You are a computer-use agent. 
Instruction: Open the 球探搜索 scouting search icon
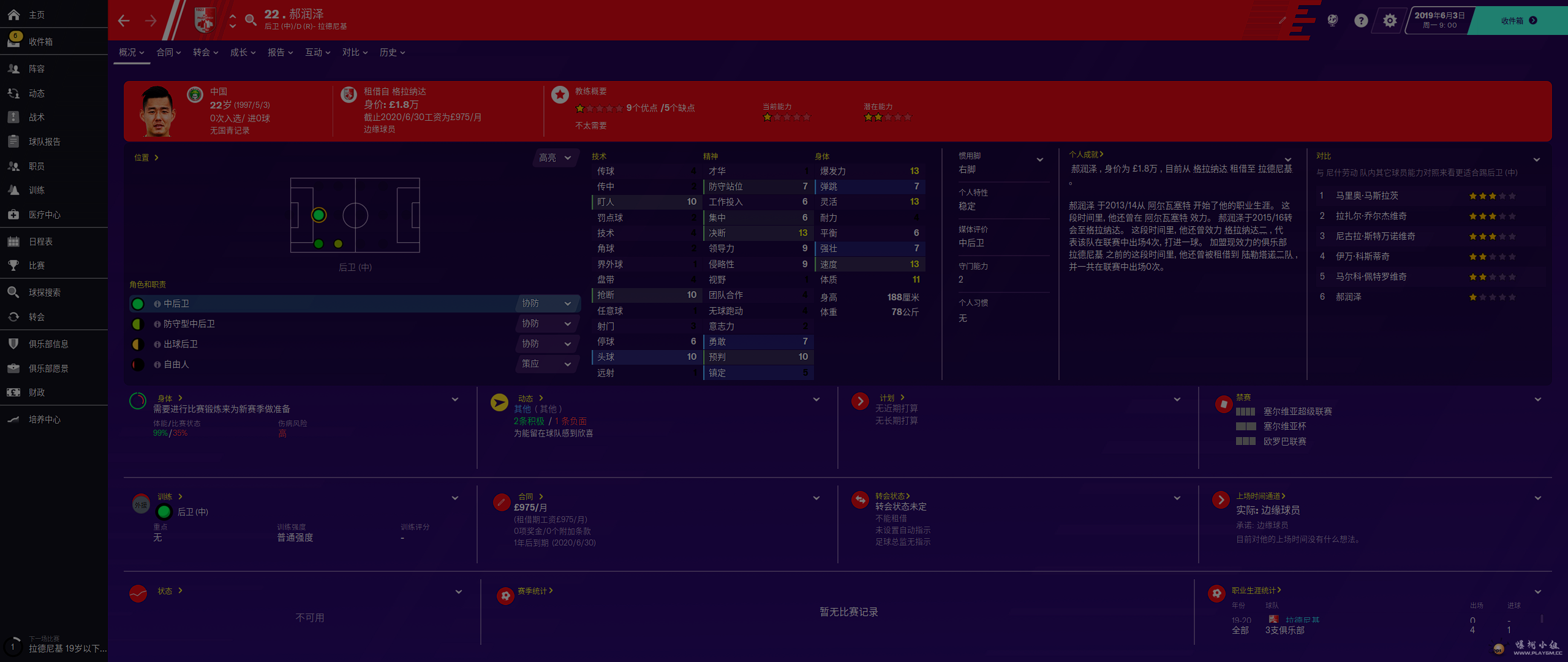(x=13, y=292)
